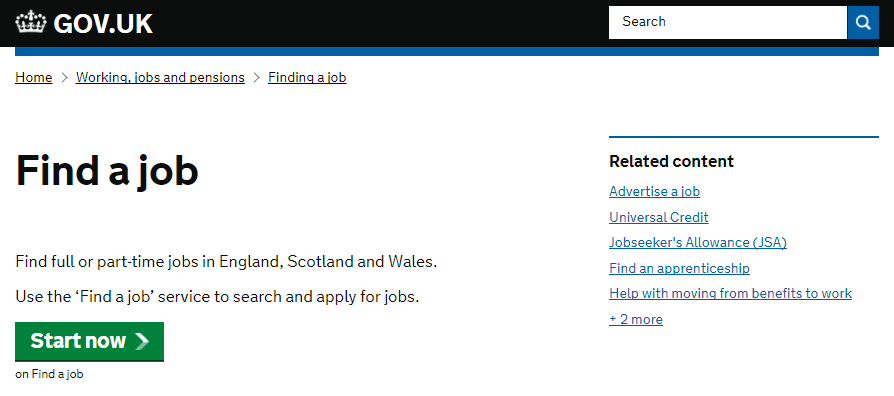Click the magnifying glass search icon
The height and width of the screenshot is (396, 894).
click(863, 23)
